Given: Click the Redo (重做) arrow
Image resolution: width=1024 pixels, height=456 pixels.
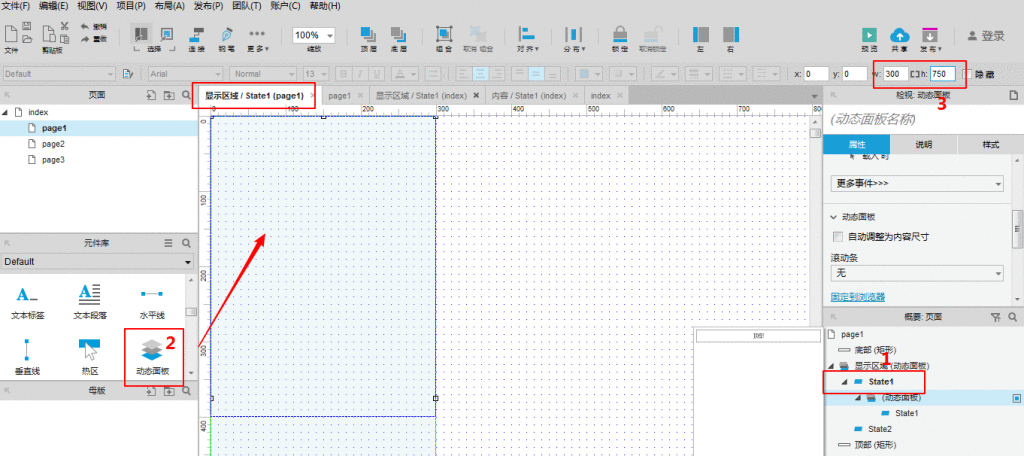Looking at the screenshot, I should click(86, 39).
